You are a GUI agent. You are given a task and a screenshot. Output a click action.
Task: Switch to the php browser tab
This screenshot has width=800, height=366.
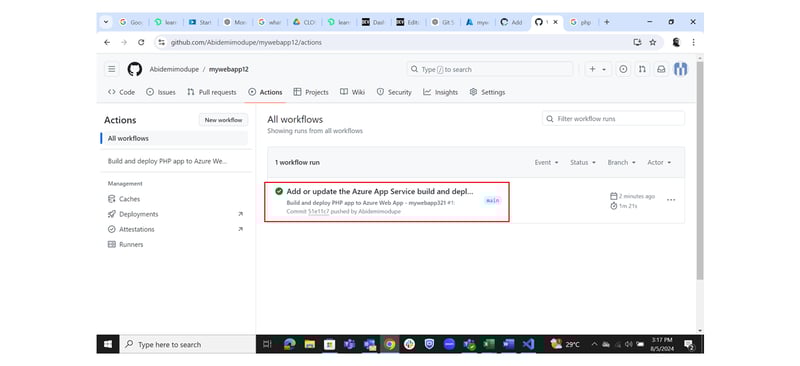581,22
